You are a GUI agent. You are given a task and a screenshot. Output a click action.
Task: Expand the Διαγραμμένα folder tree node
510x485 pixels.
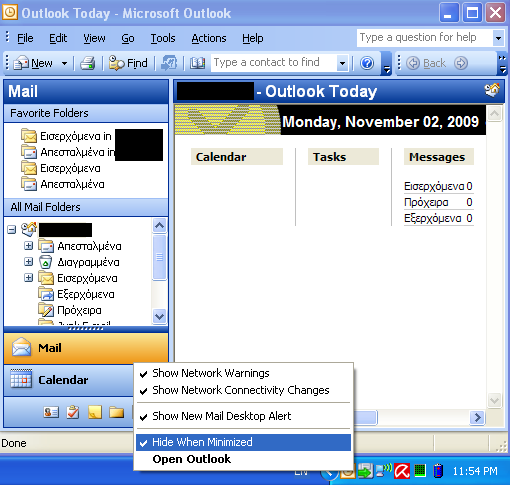click(29, 262)
